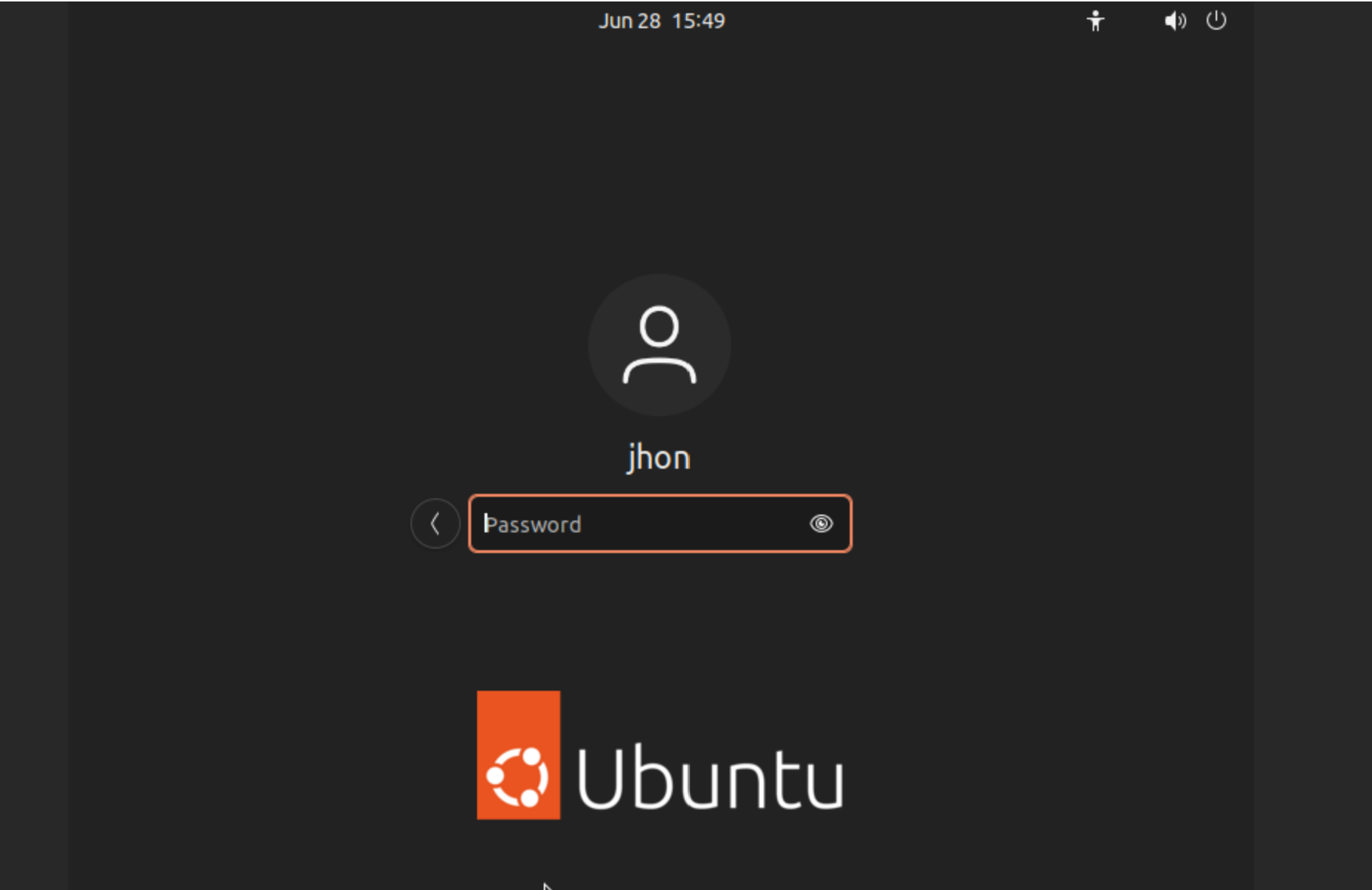Go back using the left chevron

[x=435, y=523]
